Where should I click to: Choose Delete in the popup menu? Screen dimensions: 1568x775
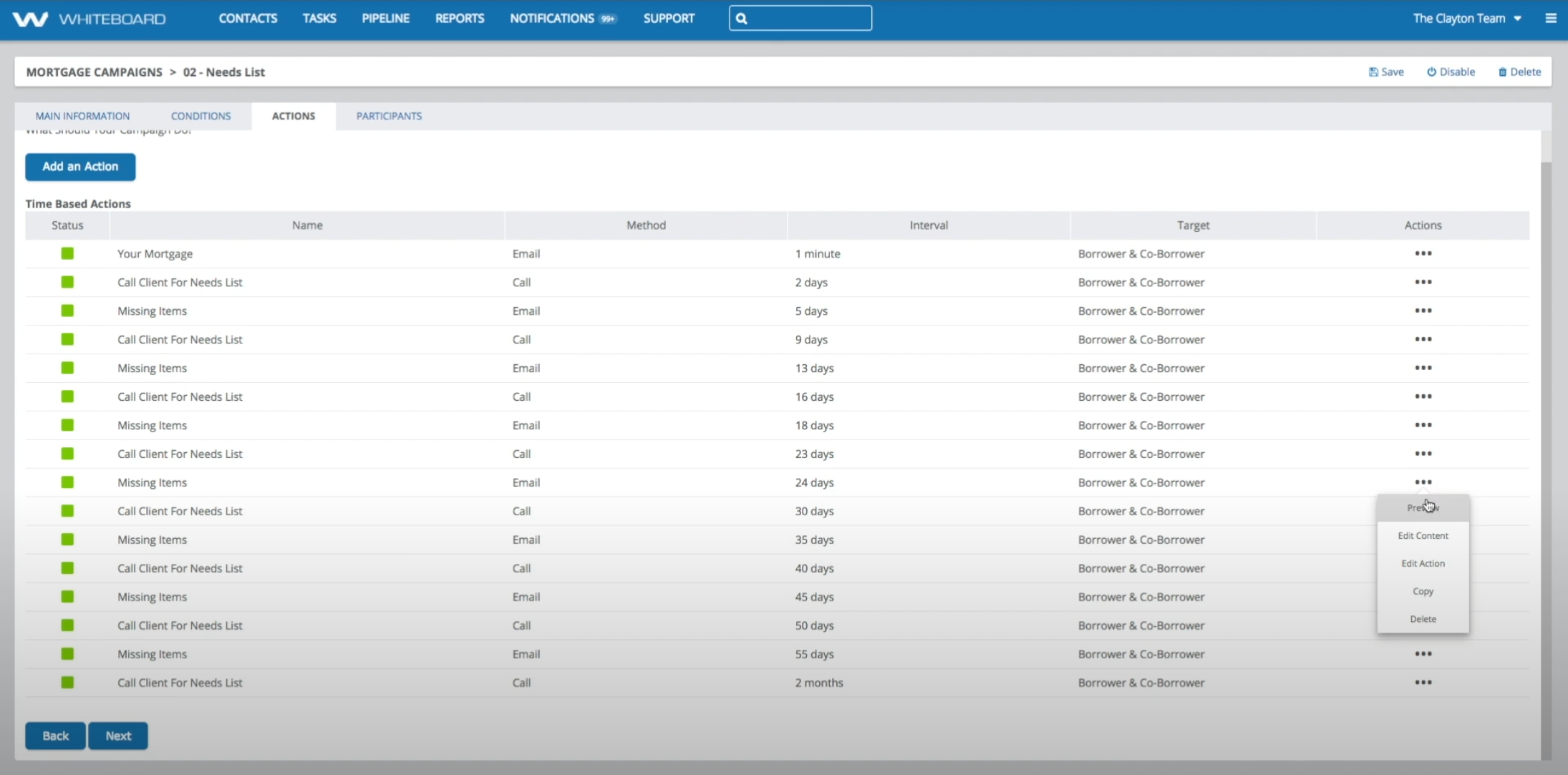pos(1423,619)
